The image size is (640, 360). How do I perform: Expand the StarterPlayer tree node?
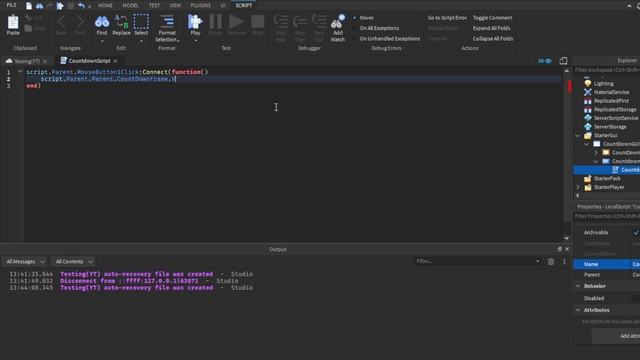[578, 187]
